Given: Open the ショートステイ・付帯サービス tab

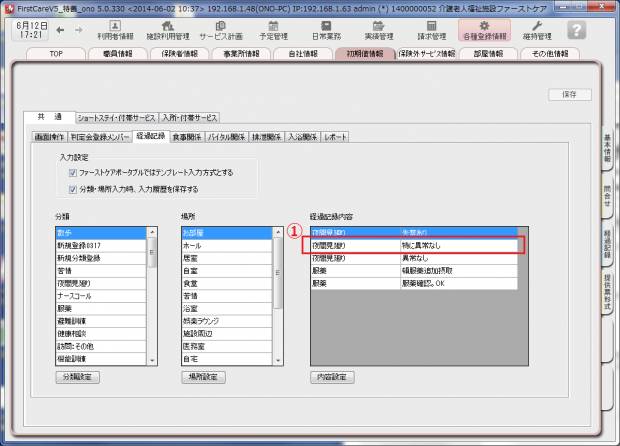Looking at the screenshot, I should (117, 117).
